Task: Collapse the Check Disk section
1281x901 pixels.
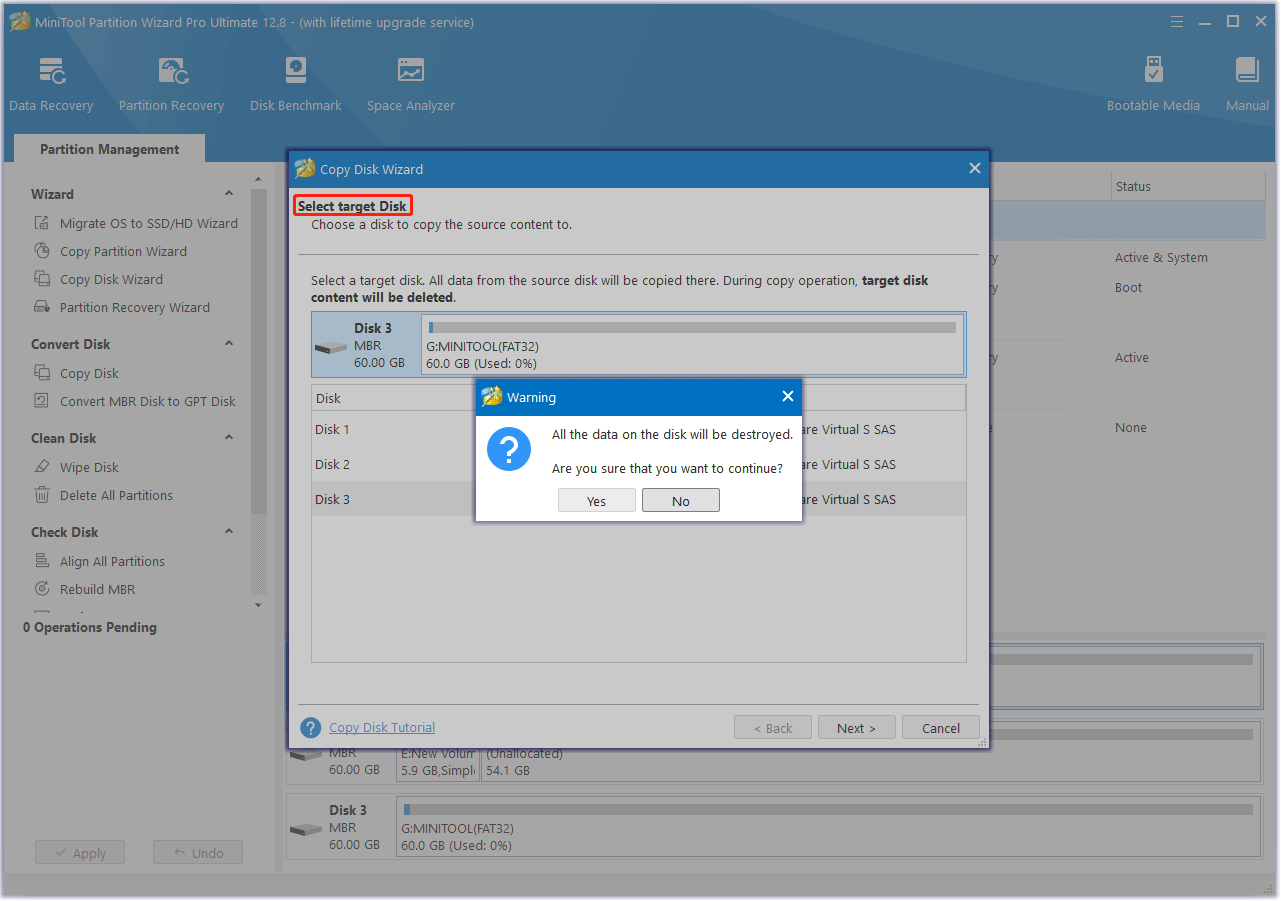Action: (x=228, y=532)
